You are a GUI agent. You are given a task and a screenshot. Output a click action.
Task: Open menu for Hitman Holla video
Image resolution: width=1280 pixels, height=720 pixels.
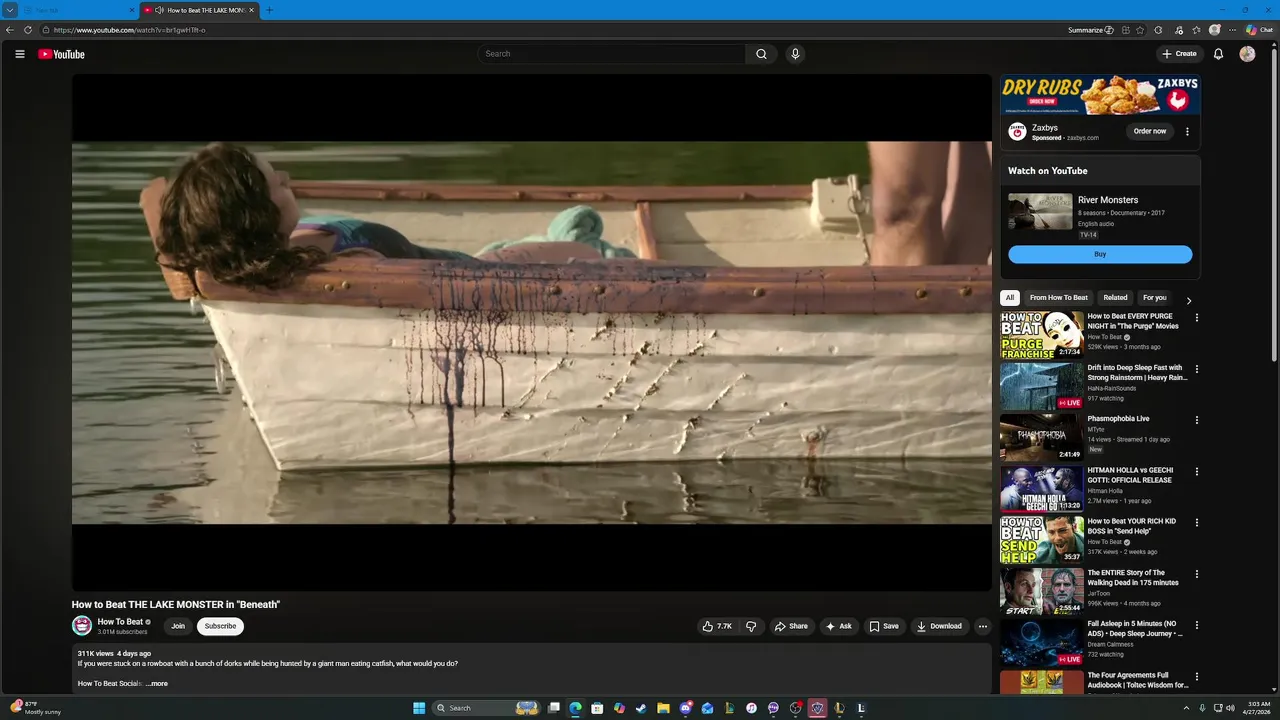[1196, 471]
